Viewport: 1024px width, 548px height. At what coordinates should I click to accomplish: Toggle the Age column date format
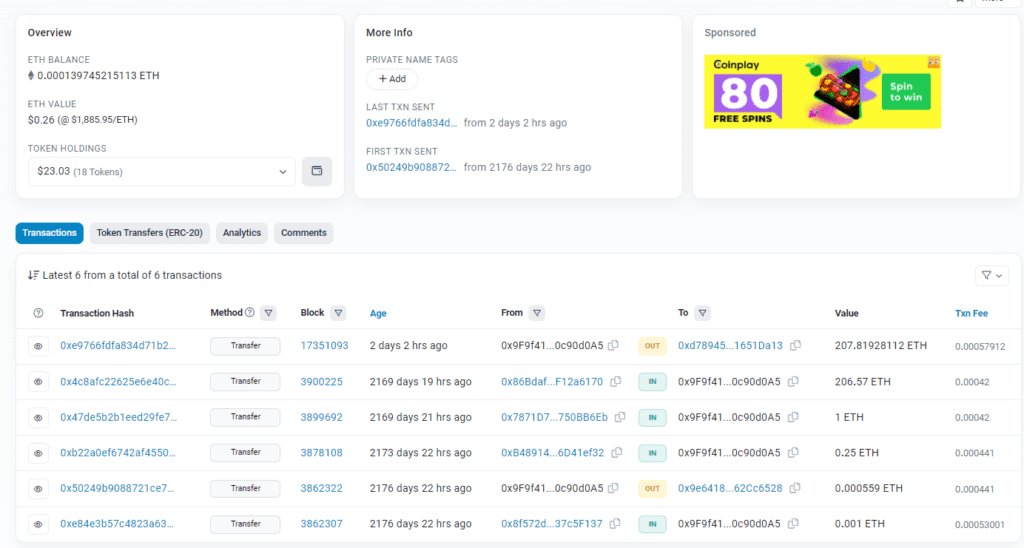[x=378, y=313]
